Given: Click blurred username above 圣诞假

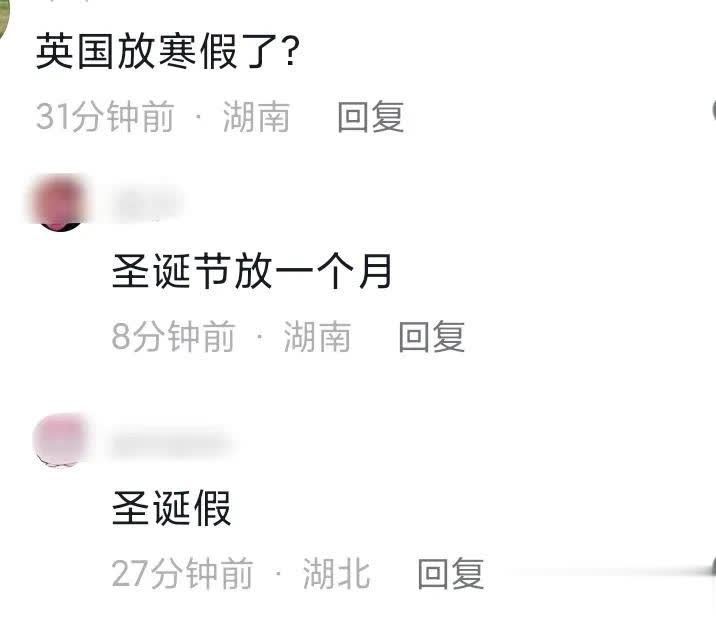Looking at the screenshot, I should pos(173,441).
